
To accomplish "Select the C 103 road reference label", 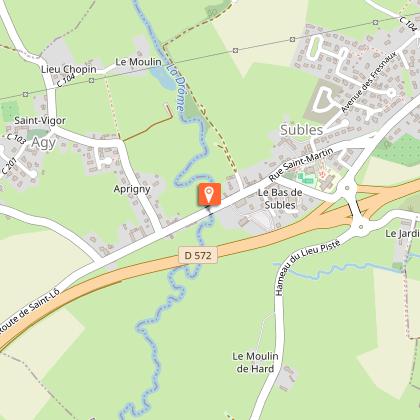I will pos(16,139).
